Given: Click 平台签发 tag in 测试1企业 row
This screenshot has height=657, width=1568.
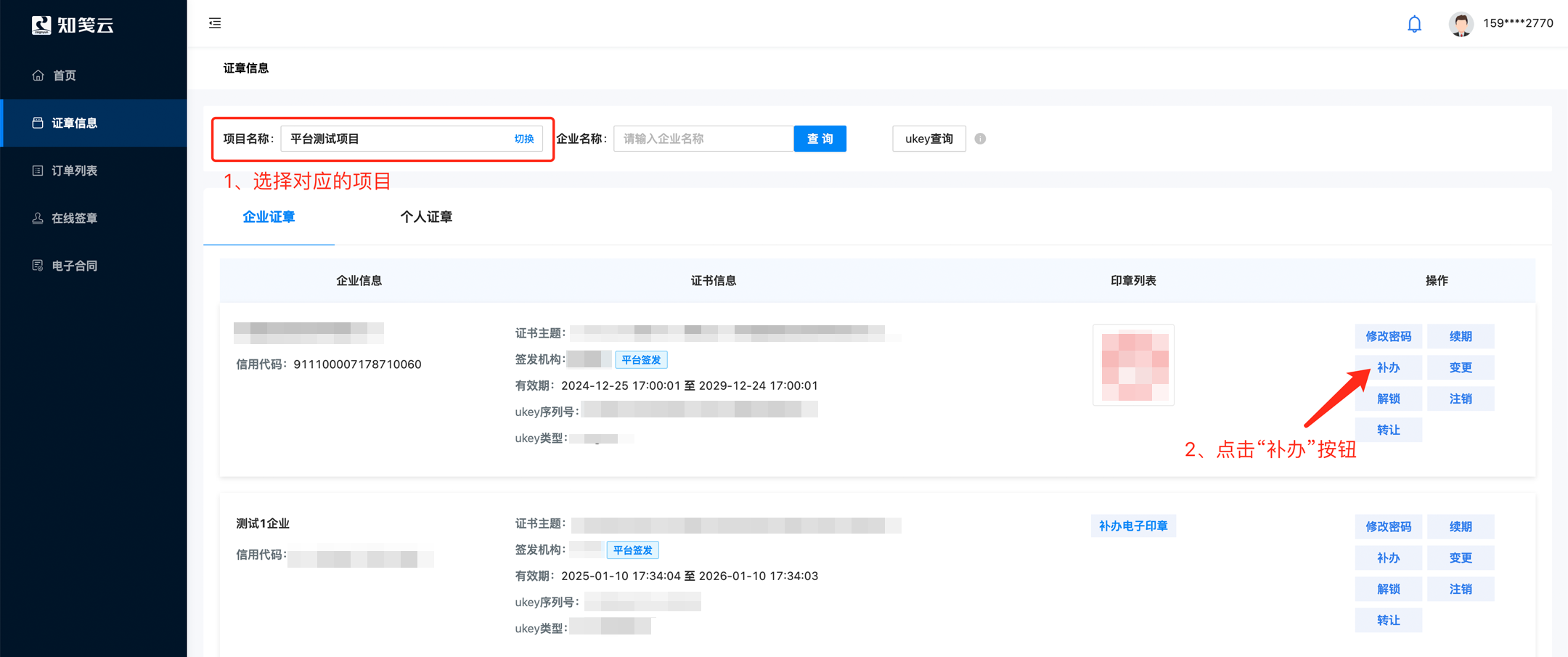Looking at the screenshot, I should [x=633, y=550].
